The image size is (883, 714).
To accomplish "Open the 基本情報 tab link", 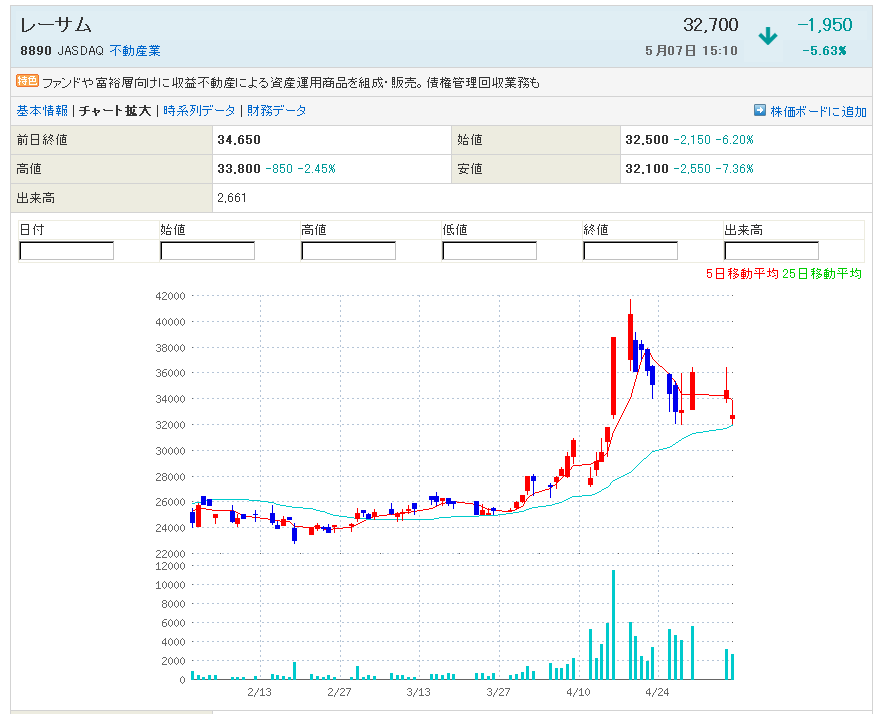I will pyautogui.click(x=42, y=111).
